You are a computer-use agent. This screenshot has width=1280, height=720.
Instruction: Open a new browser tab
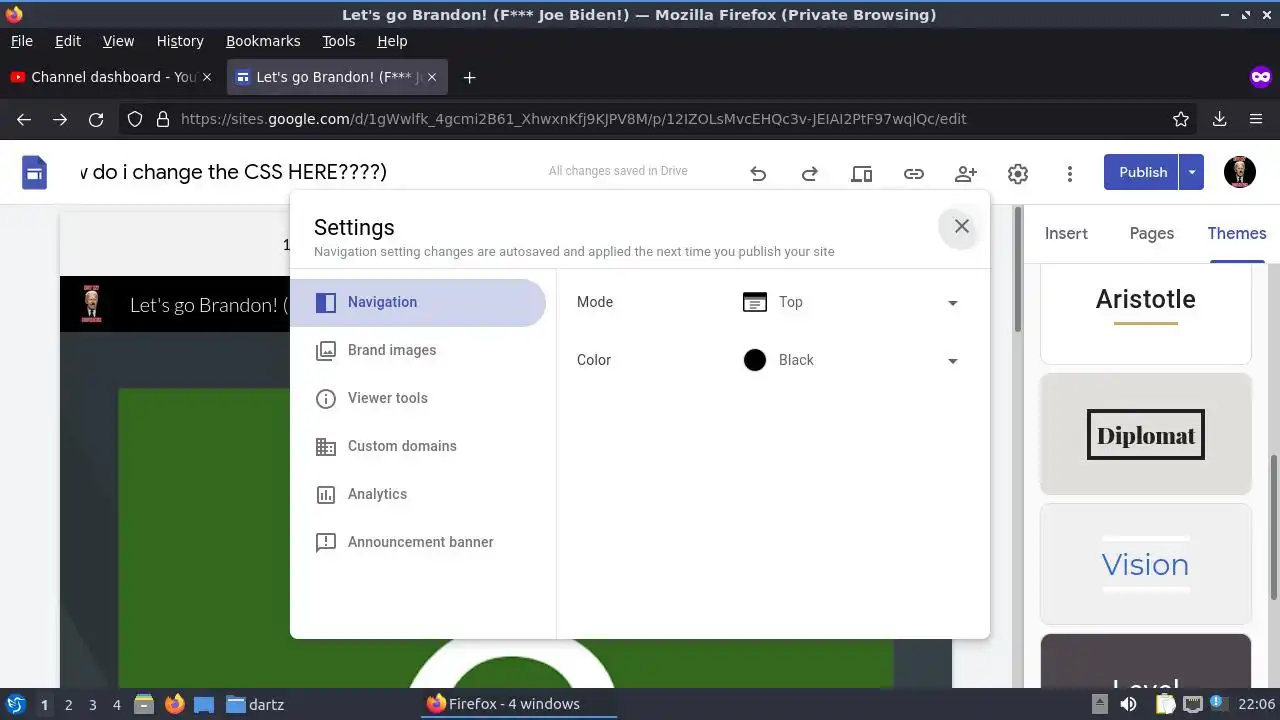coord(469,77)
